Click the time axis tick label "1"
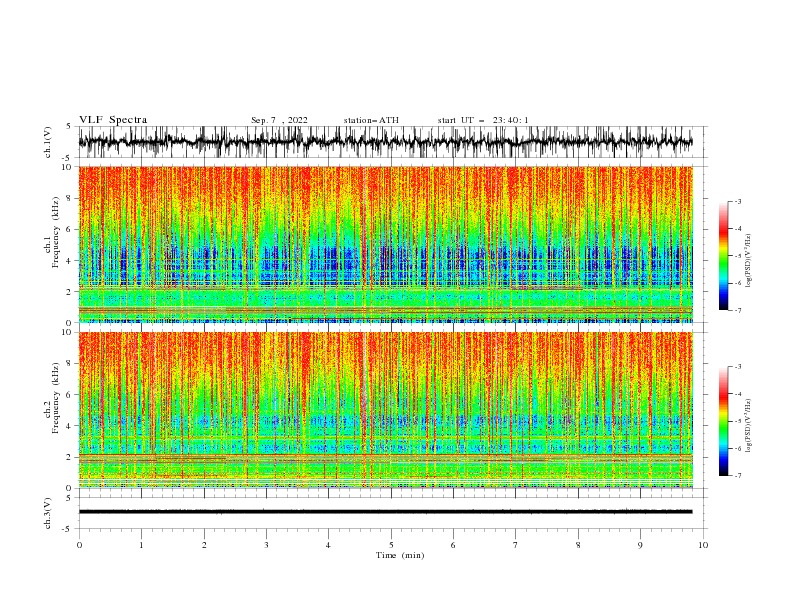Screen dimensions: 792x612 tap(141, 545)
